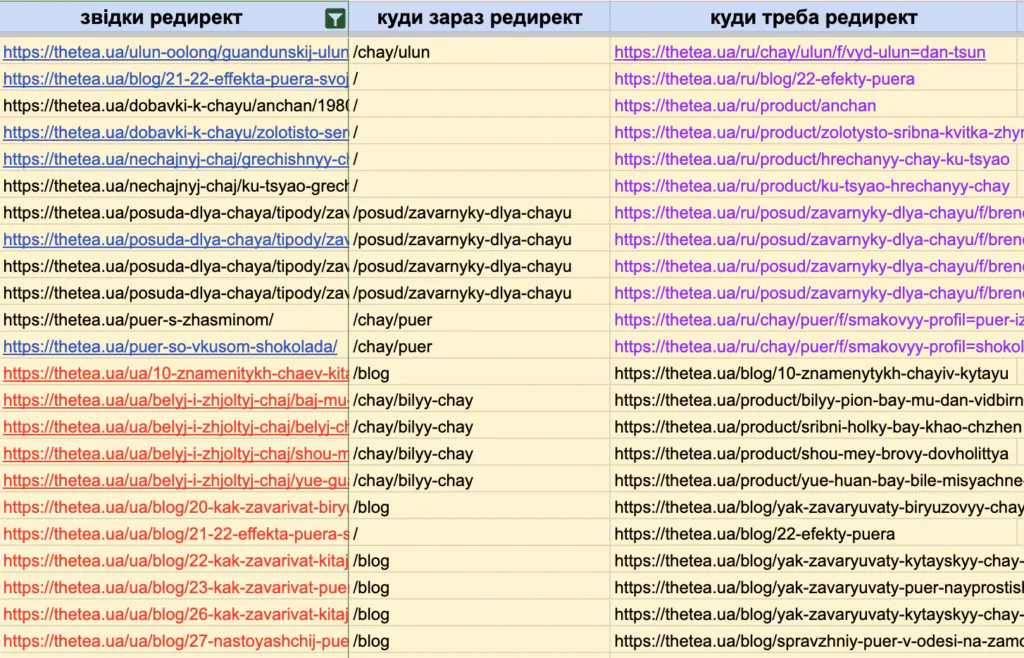
Task: Open the ua/blog/21-22-effekta-puera red link
Action: tap(176, 534)
